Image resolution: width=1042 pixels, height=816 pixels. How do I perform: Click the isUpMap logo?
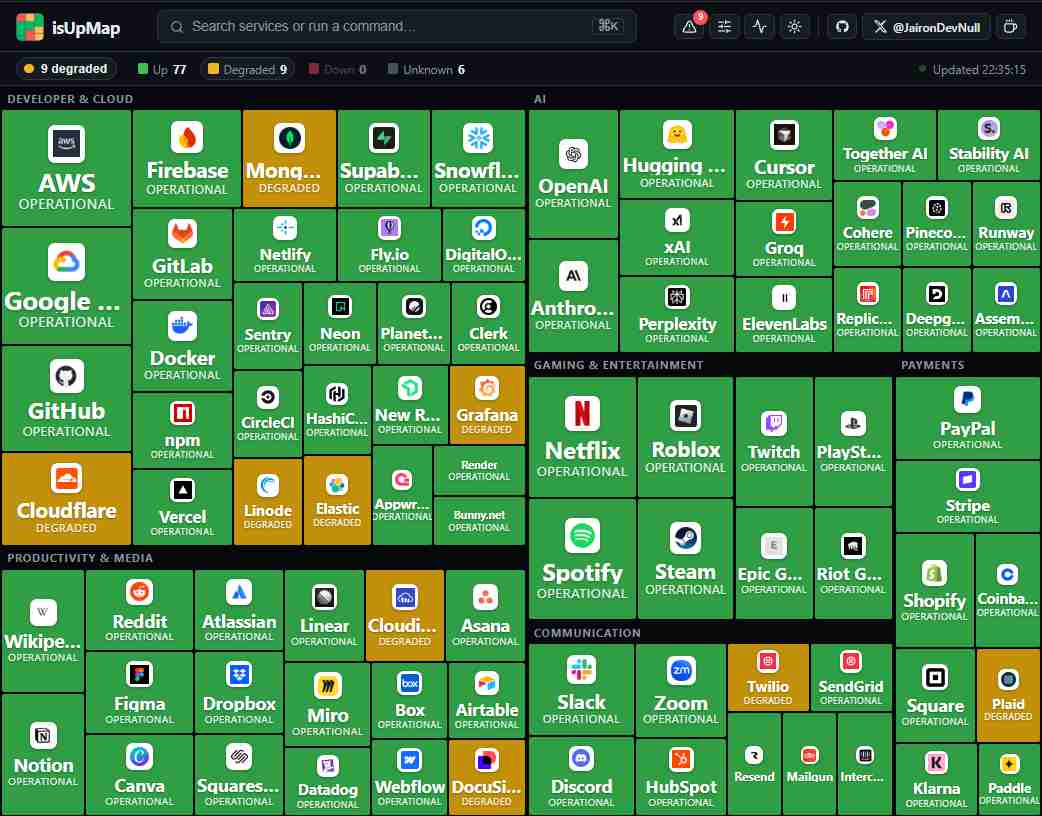pos(68,28)
